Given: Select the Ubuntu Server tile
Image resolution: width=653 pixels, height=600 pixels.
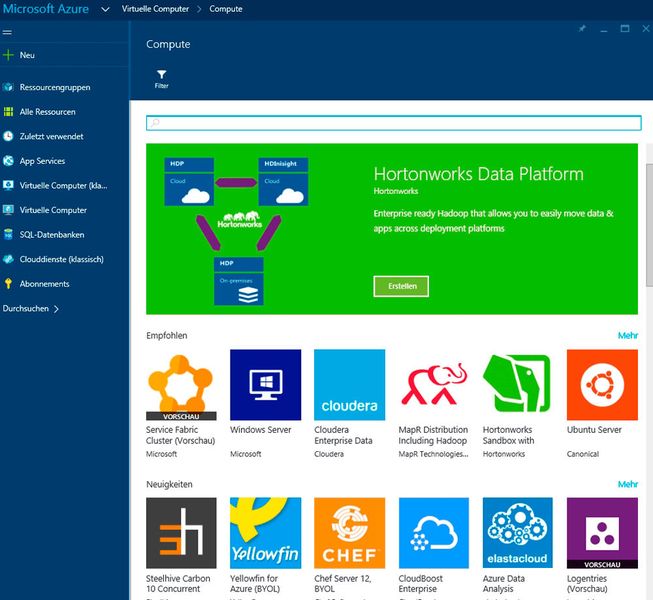Looking at the screenshot, I should pos(602,385).
